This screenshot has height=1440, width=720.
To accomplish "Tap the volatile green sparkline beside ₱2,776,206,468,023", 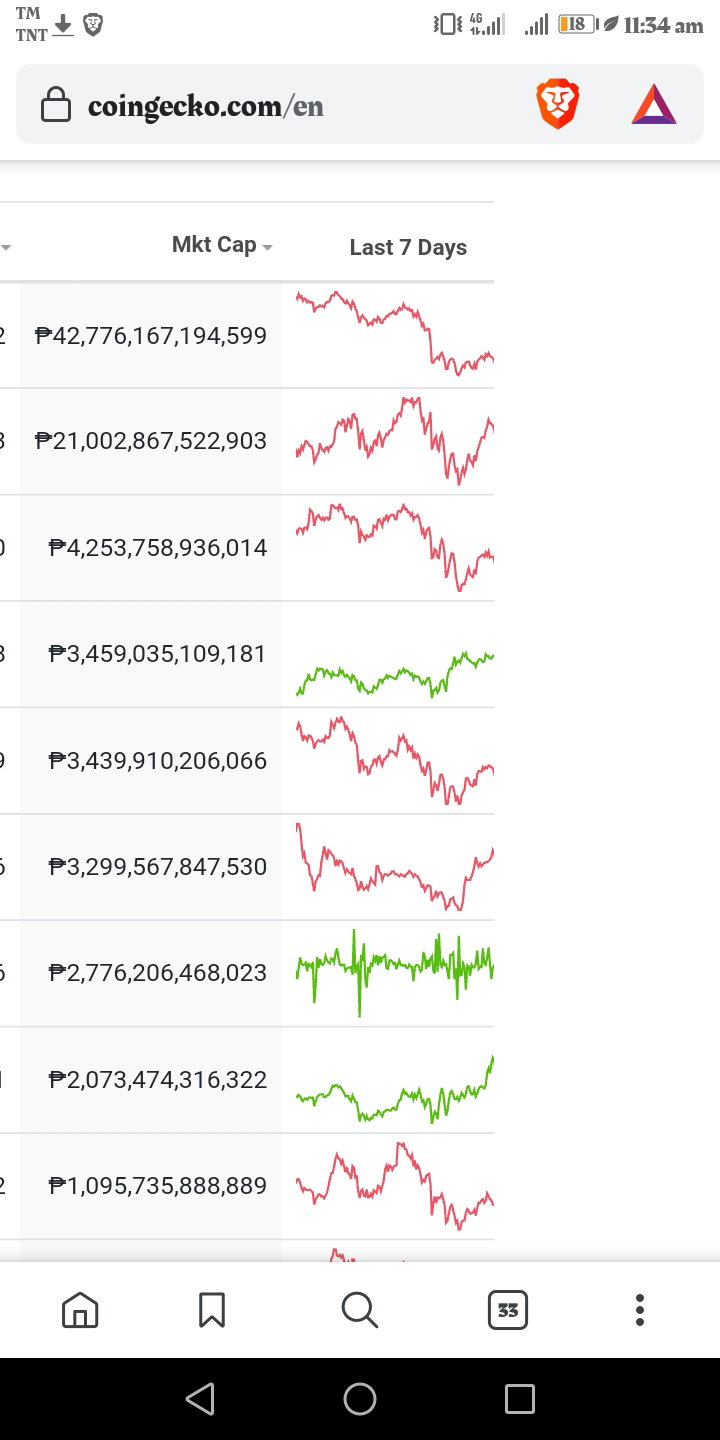I will click(x=395, y=968).
